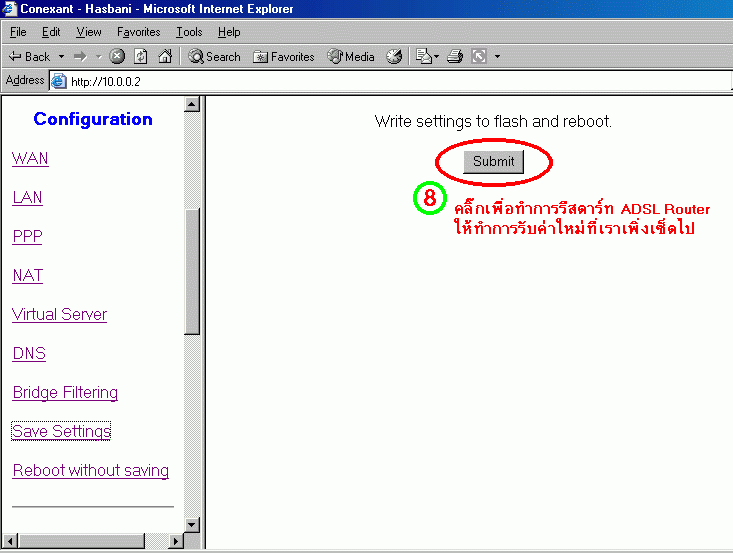Open the Favorites menu
Screen dimensions: 733x553
tap(138, 32)
